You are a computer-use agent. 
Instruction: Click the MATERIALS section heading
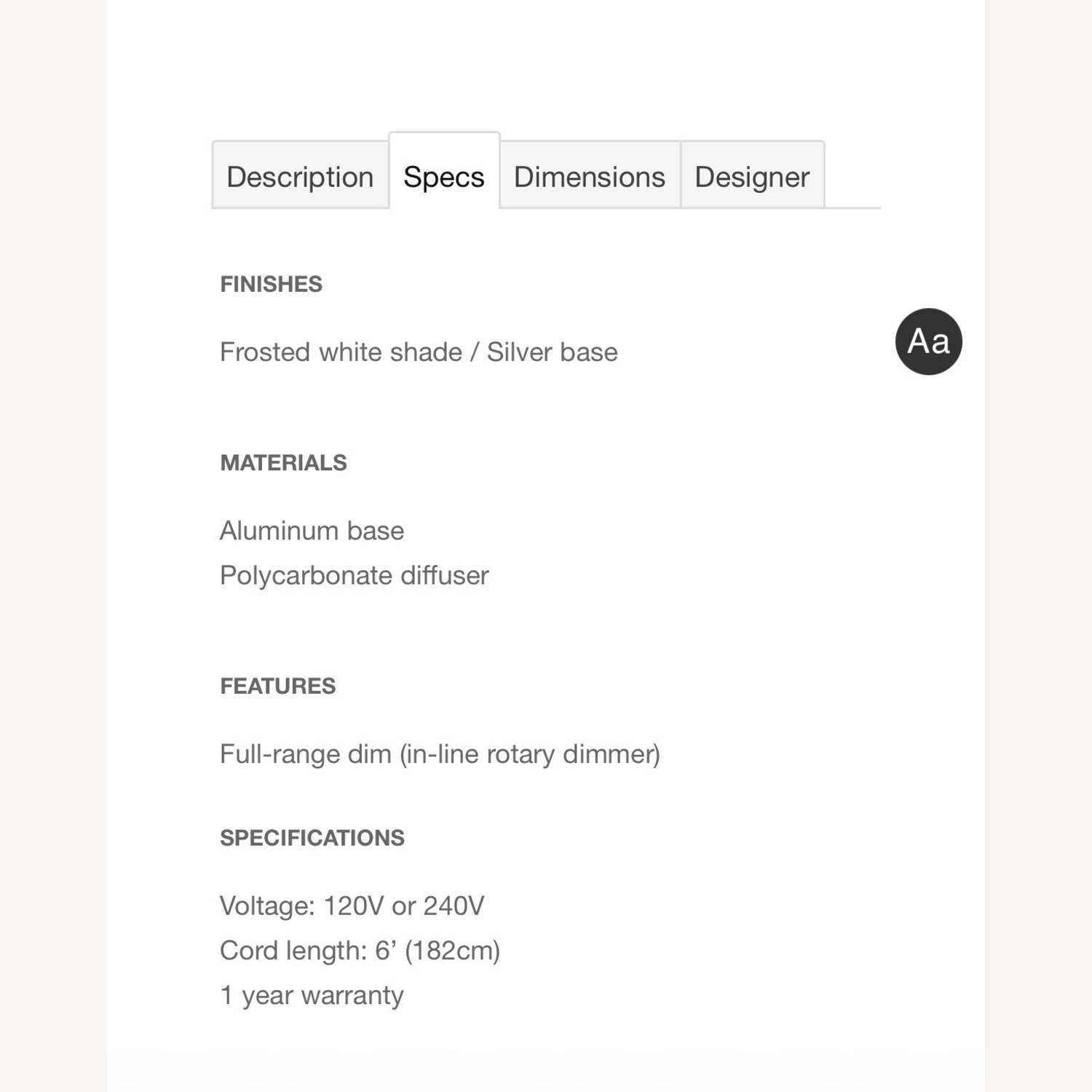pos(283,463)
